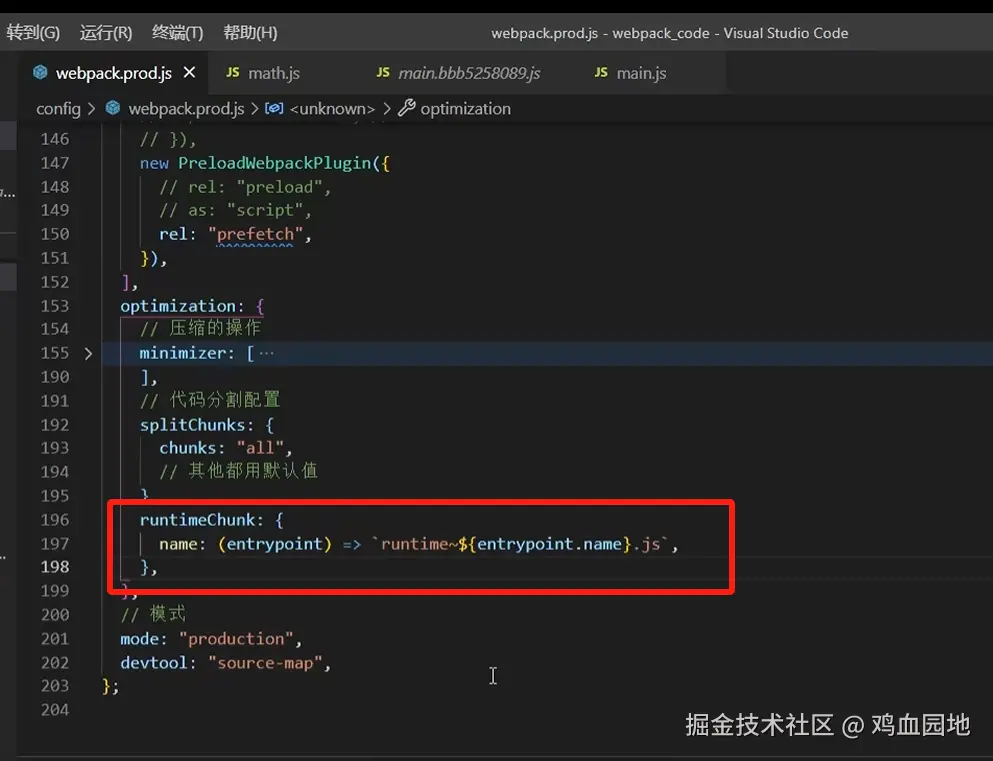993x761 pixels.
Task: Click the wrench icon in the breadcrumb
Action: point(406,108)
